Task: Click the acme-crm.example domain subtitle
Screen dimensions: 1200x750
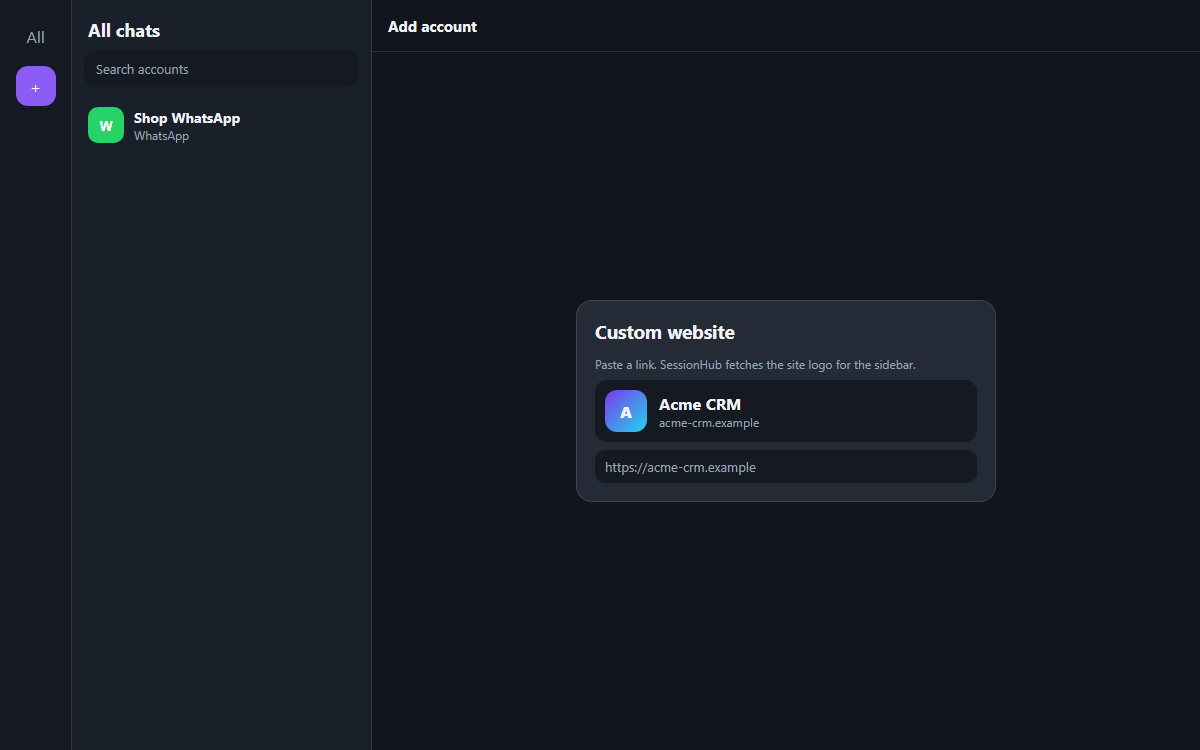Action: [x=709, y=423]
